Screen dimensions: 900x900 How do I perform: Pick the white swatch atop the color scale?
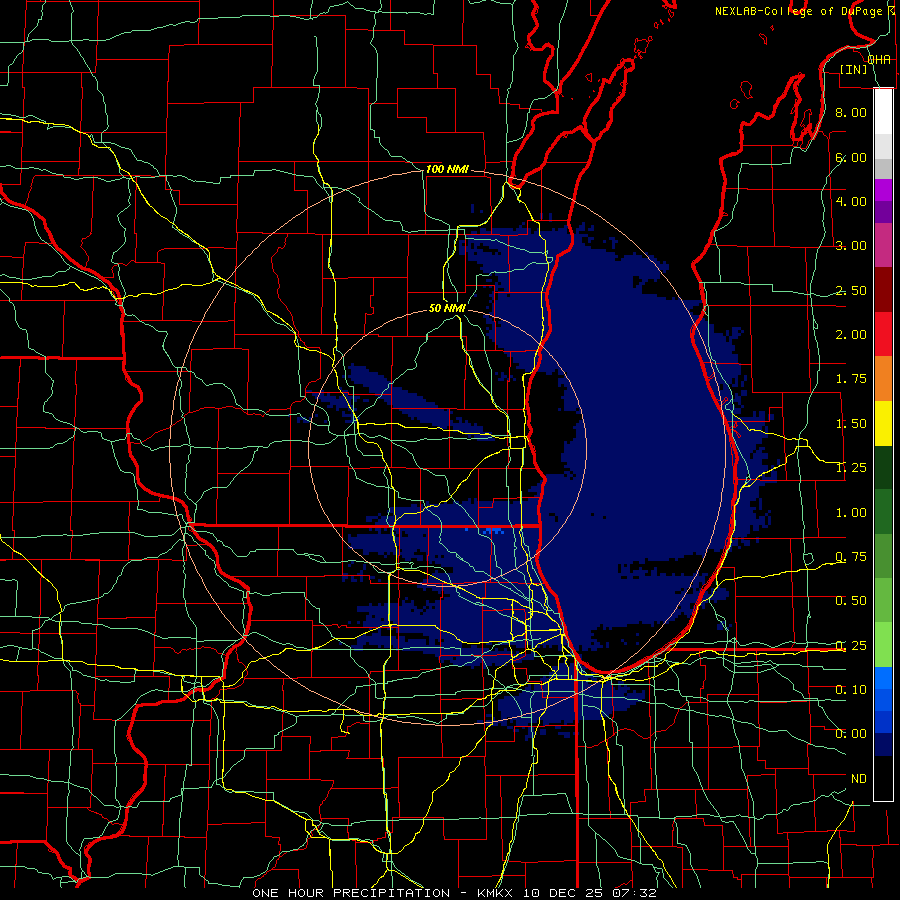click(883, 112)
